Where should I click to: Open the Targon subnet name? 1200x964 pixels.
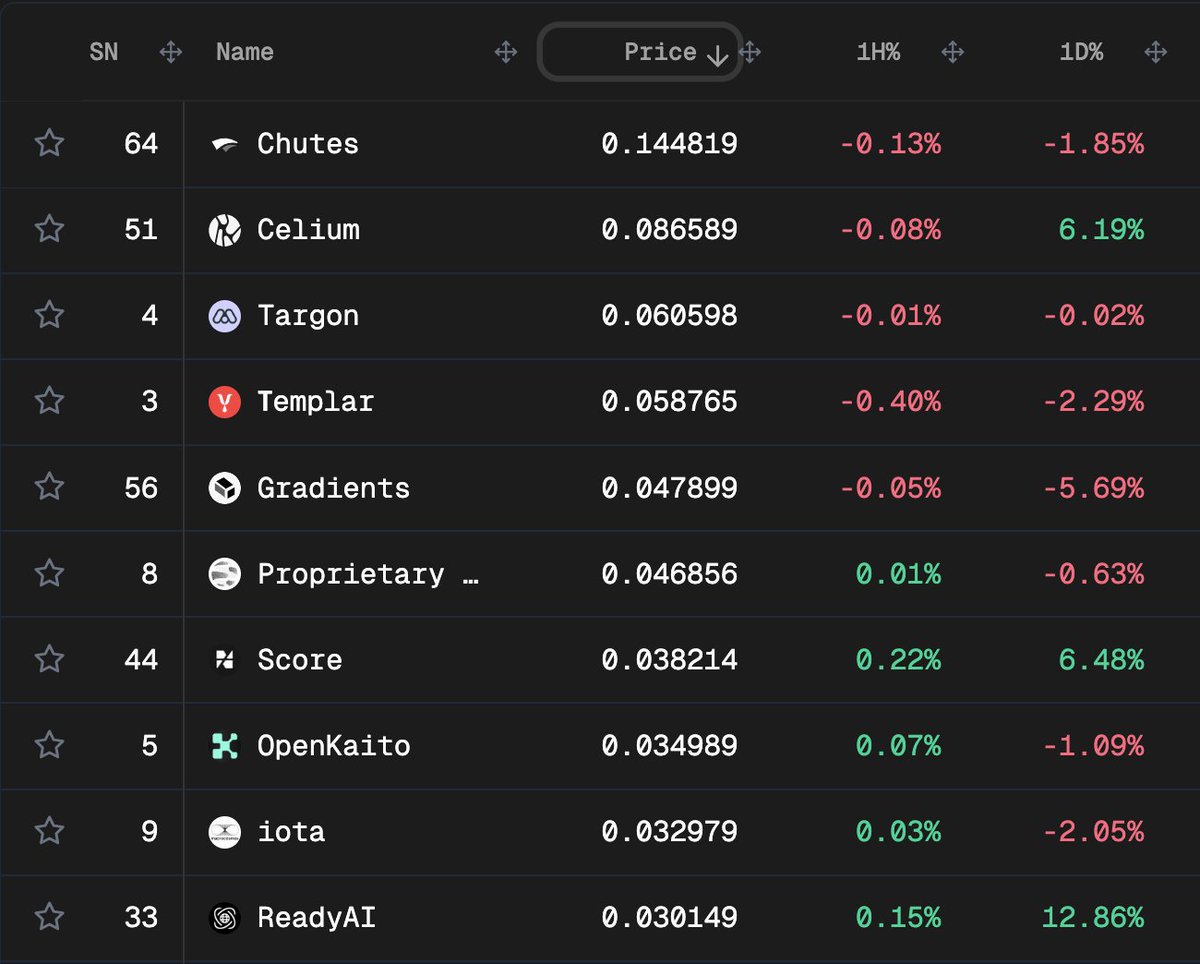point(308,316)
